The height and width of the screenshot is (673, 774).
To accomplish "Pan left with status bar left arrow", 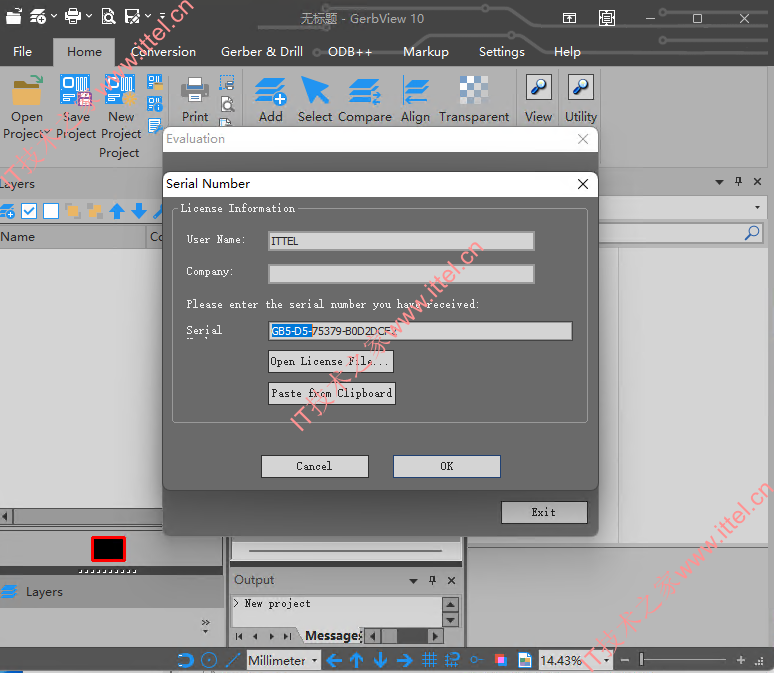I will click(334, 660).
